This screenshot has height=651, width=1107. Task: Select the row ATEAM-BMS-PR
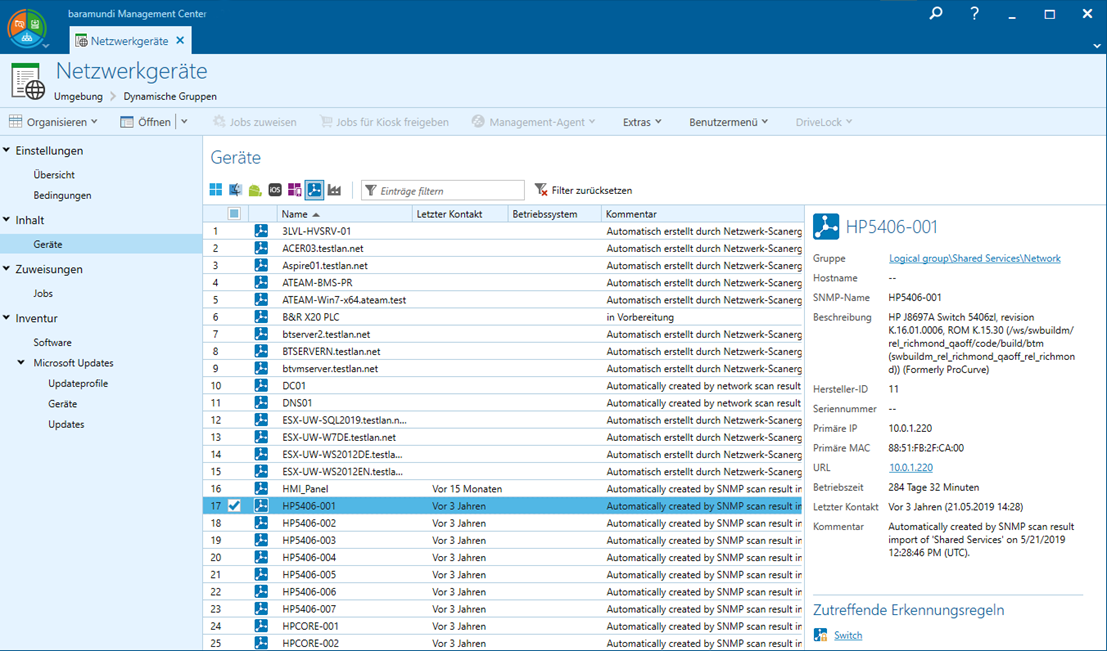pyautogui.click(x=503, y=282)
